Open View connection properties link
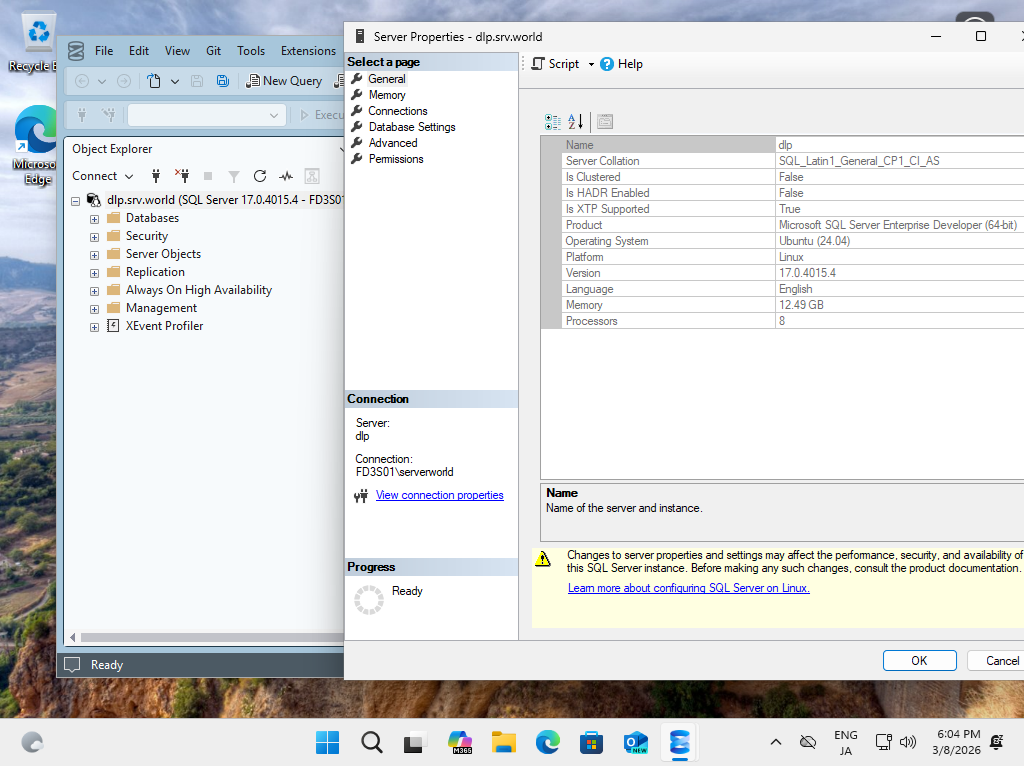This screenshot has width=1024, height=766. [440, 495]
